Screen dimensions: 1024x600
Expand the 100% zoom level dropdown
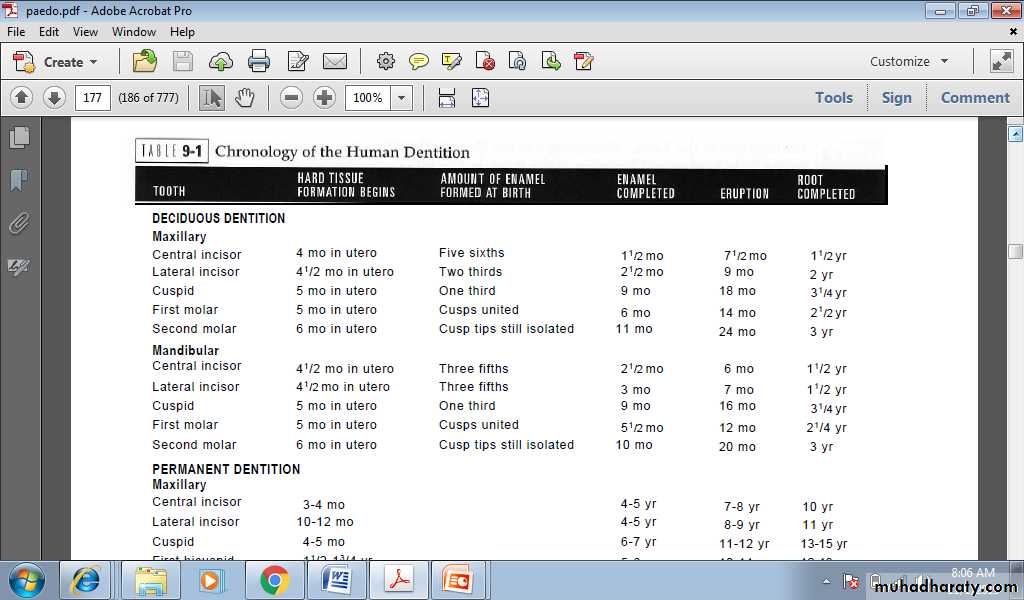(401, 98)
